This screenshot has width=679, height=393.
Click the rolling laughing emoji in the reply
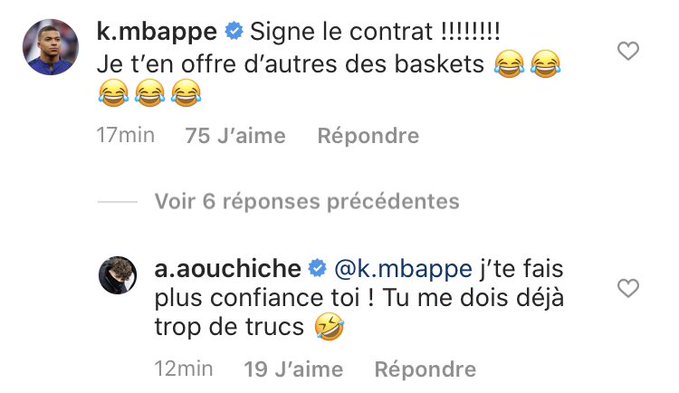point(329,327)
